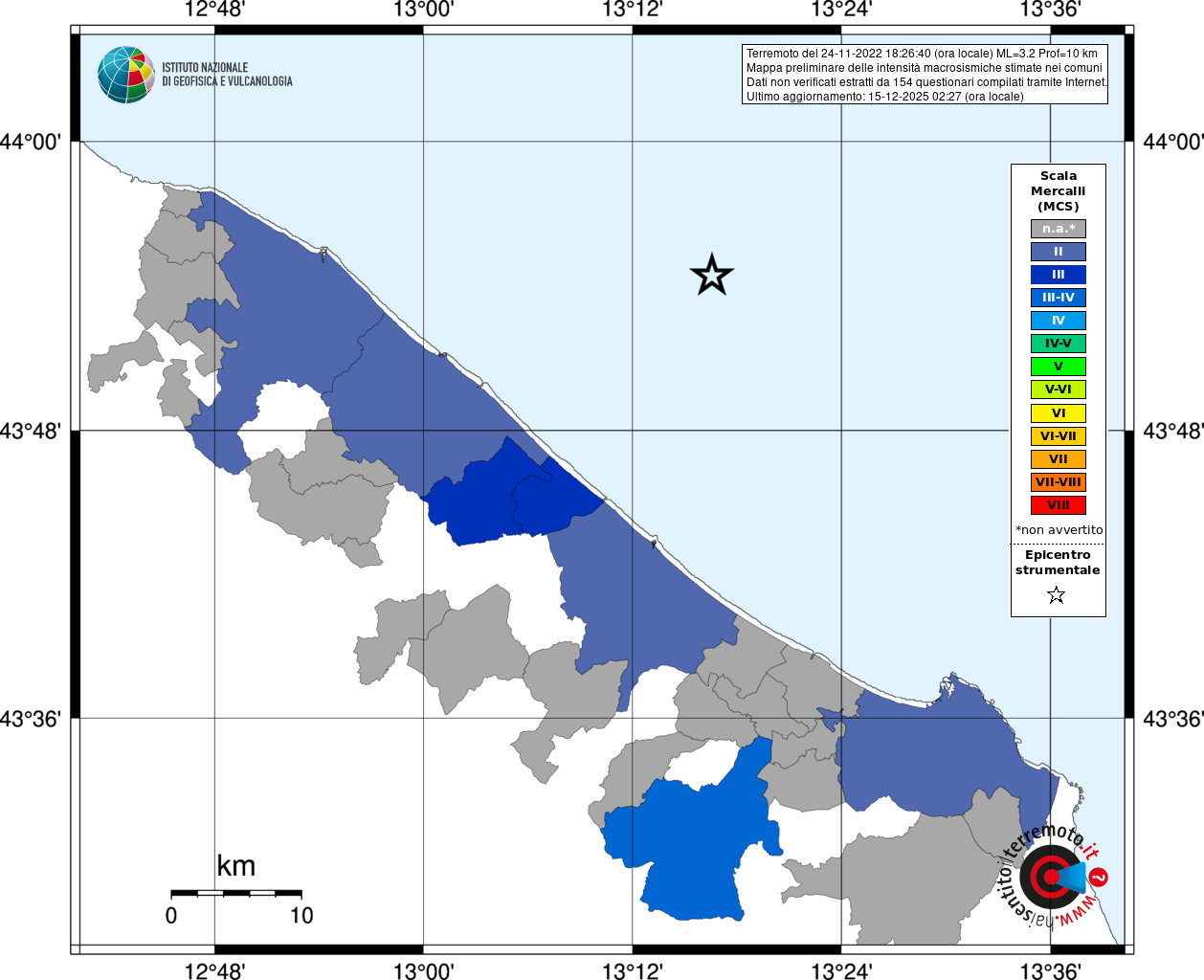1204x980 pixels.
Task: Click the INGV globe logo
Action: click(x=126, y=75)
